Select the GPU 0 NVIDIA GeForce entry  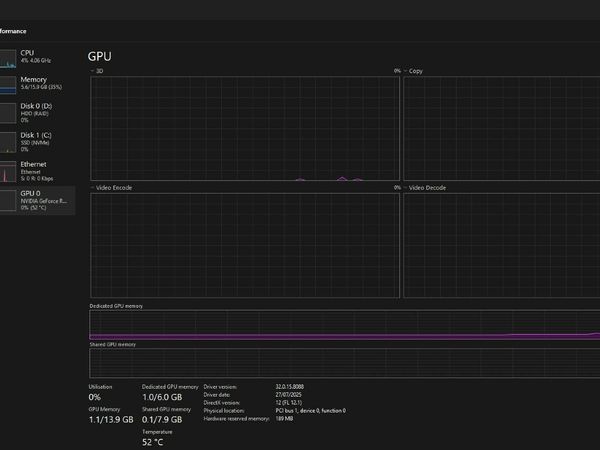pyautogui.click(x=46, y=200)
